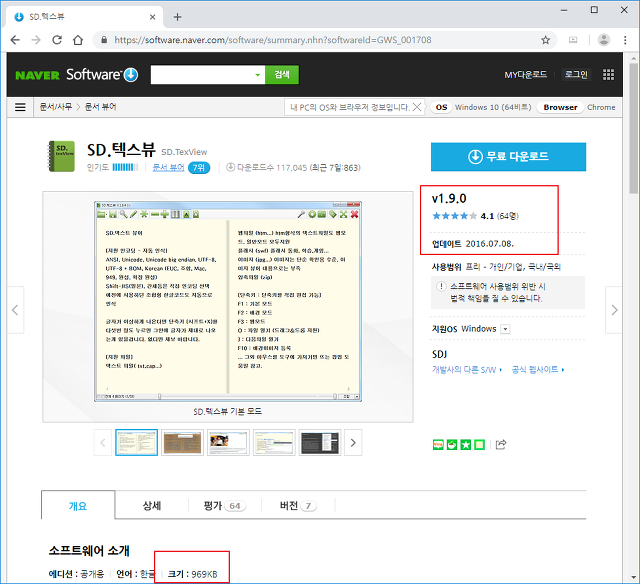Click the free download button
The width and height of the screenshot is (640, 584).
point(508,157)
